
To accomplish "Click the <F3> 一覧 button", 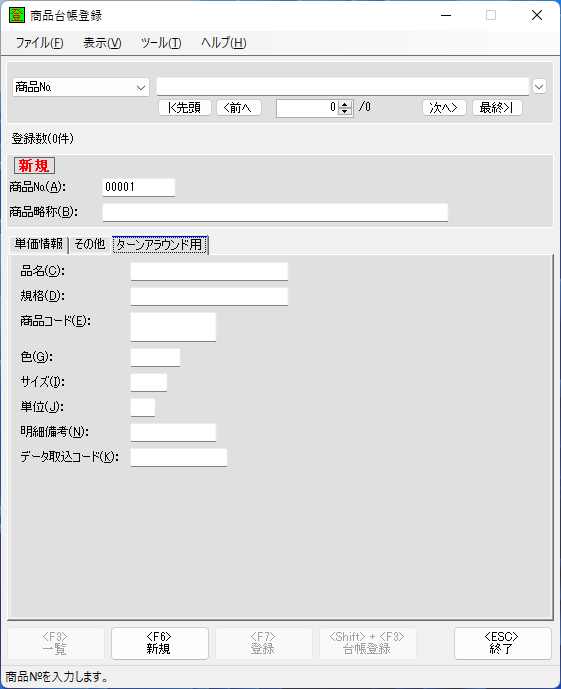I will coord(56,643).
